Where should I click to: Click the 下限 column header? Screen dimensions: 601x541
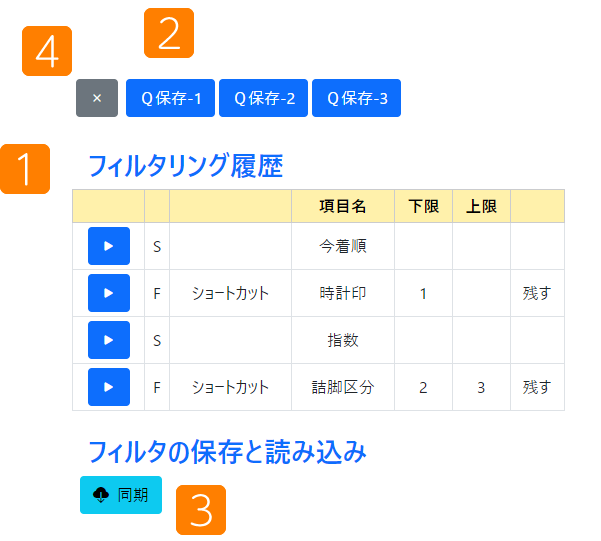424,206
